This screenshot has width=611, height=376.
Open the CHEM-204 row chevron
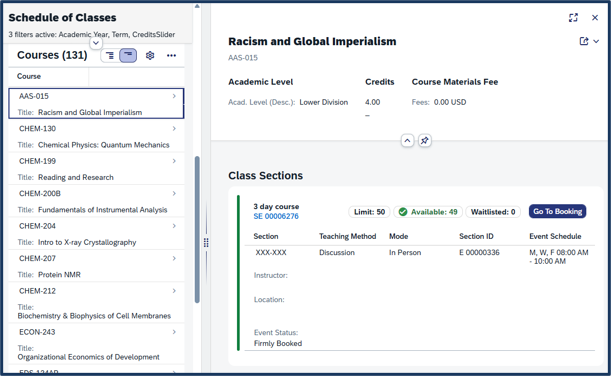[174, 226]
